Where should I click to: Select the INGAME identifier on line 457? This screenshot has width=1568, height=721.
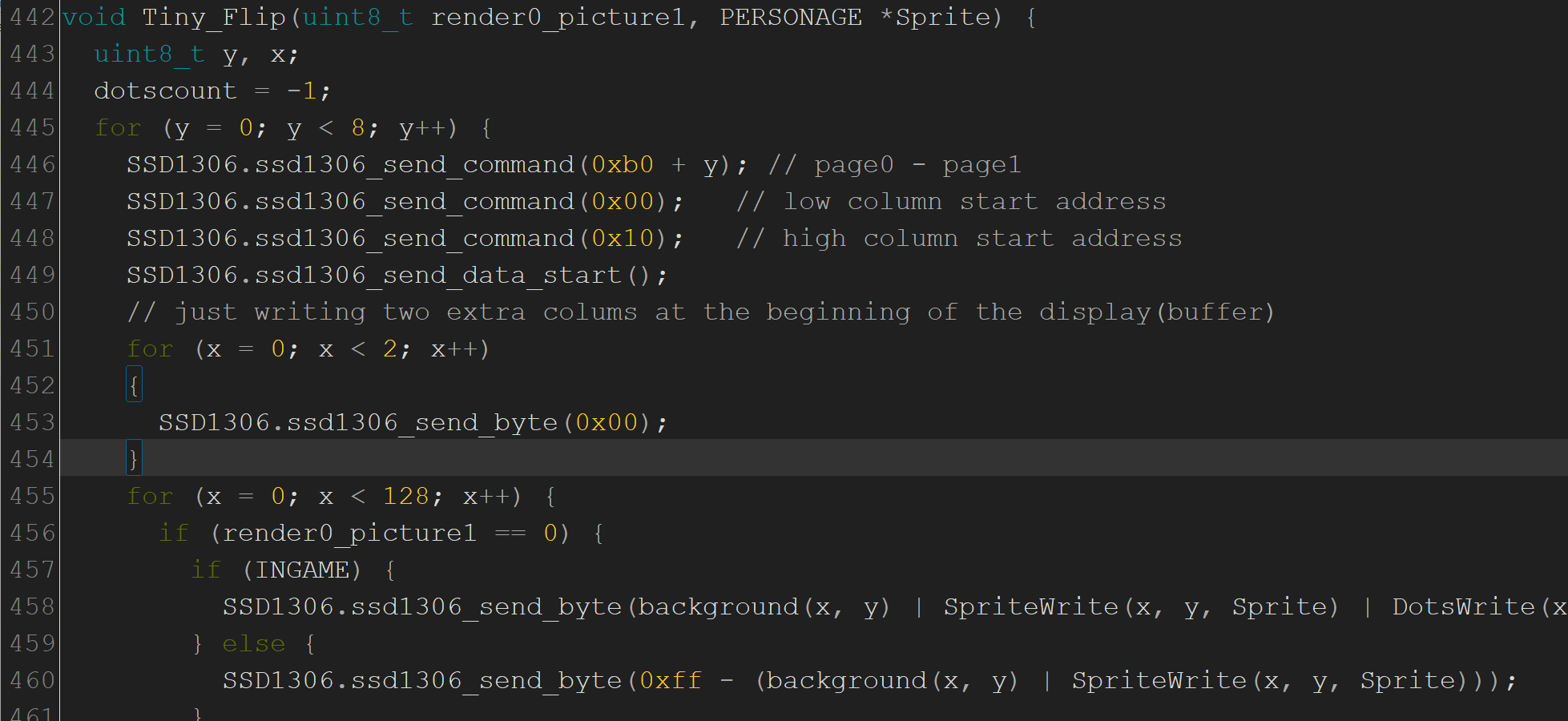300,569
